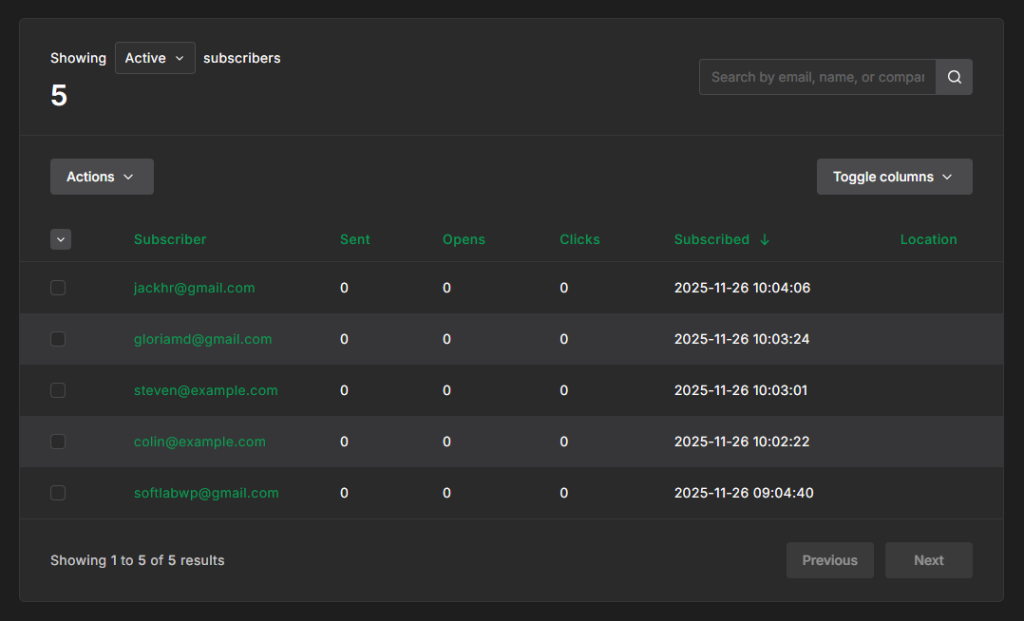Open the Actions dropdown
The image size is (1024, 621).
102,177
